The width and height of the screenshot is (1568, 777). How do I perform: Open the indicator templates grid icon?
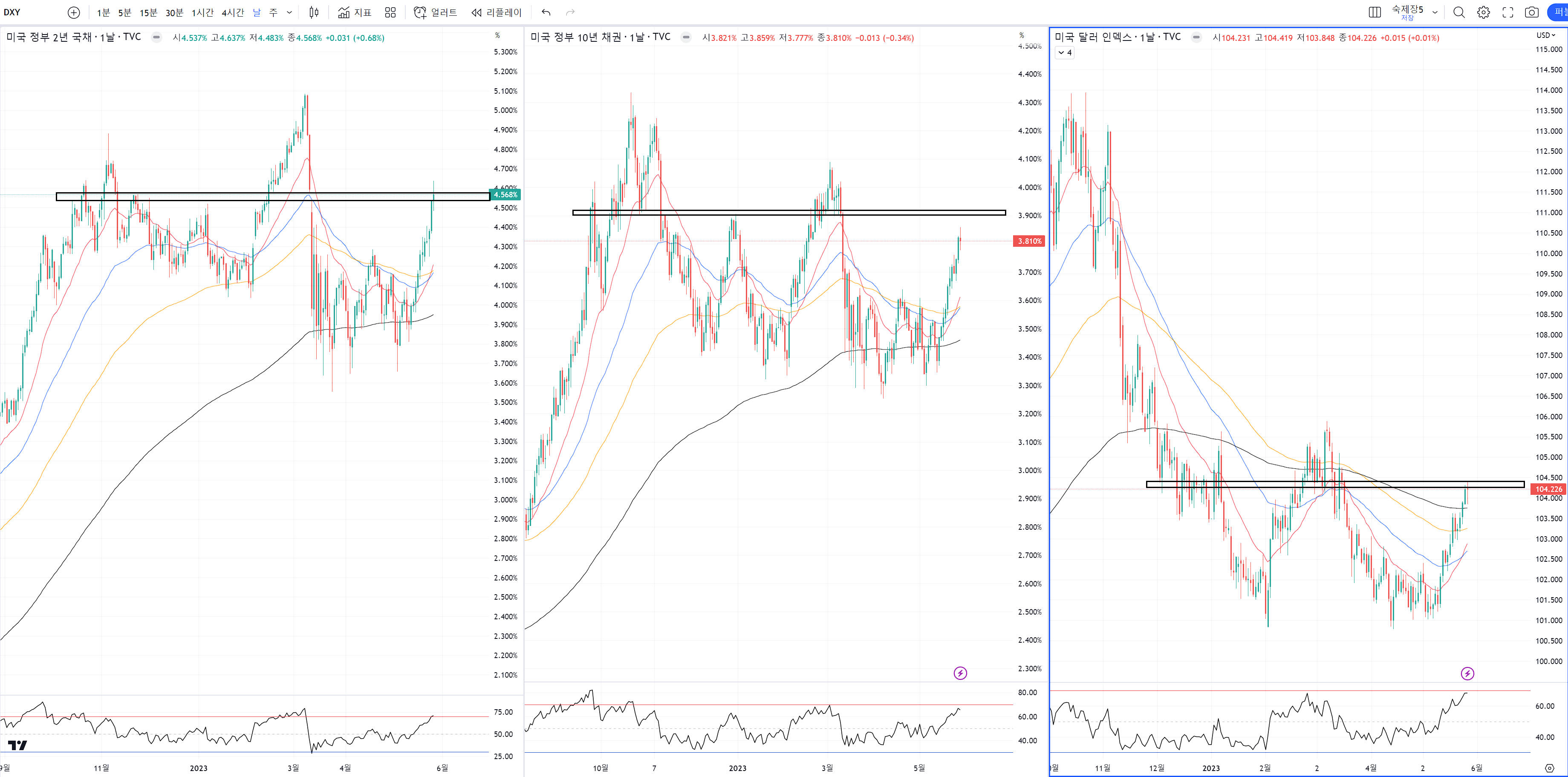390,12
